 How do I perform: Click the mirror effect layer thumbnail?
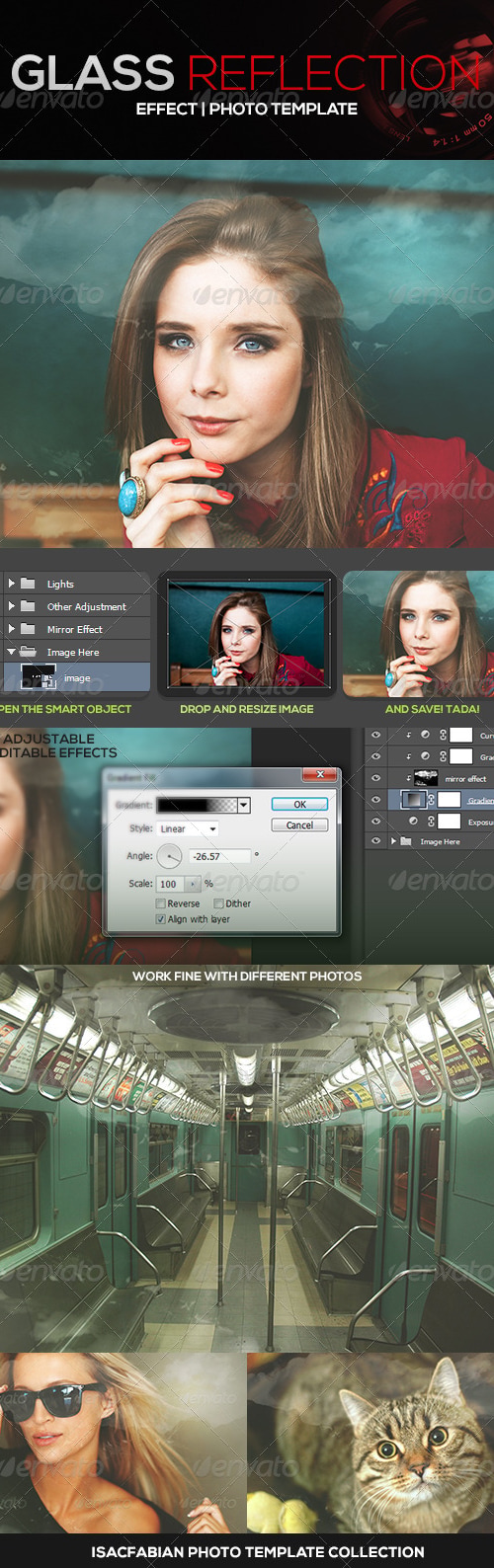click(426, 778)
